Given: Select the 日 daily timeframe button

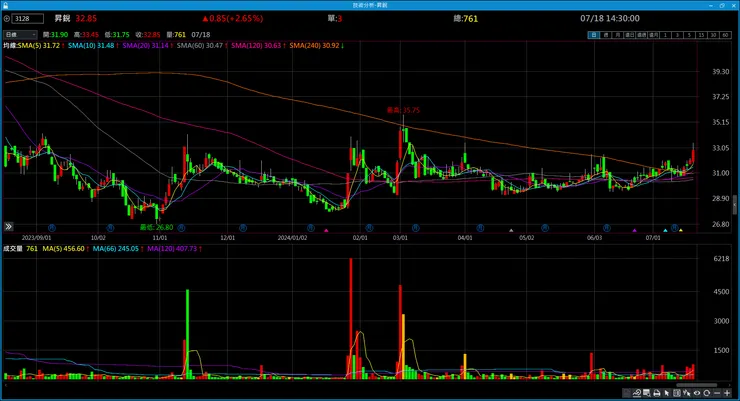Looking at the screenshot, I should 594,35.
